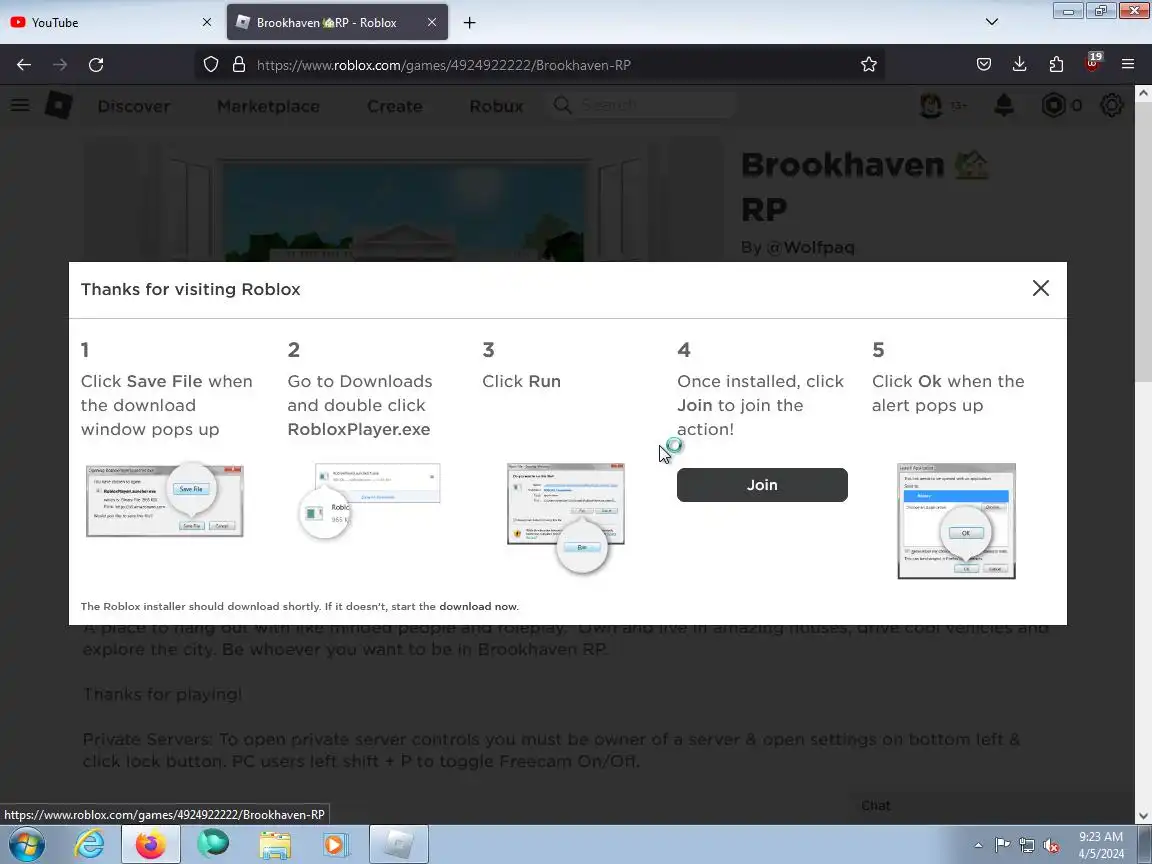Click the uBlock extension icon with badge 19
The width and height of the screenshot is (1152, 864).
click(x=1092, y=63)
